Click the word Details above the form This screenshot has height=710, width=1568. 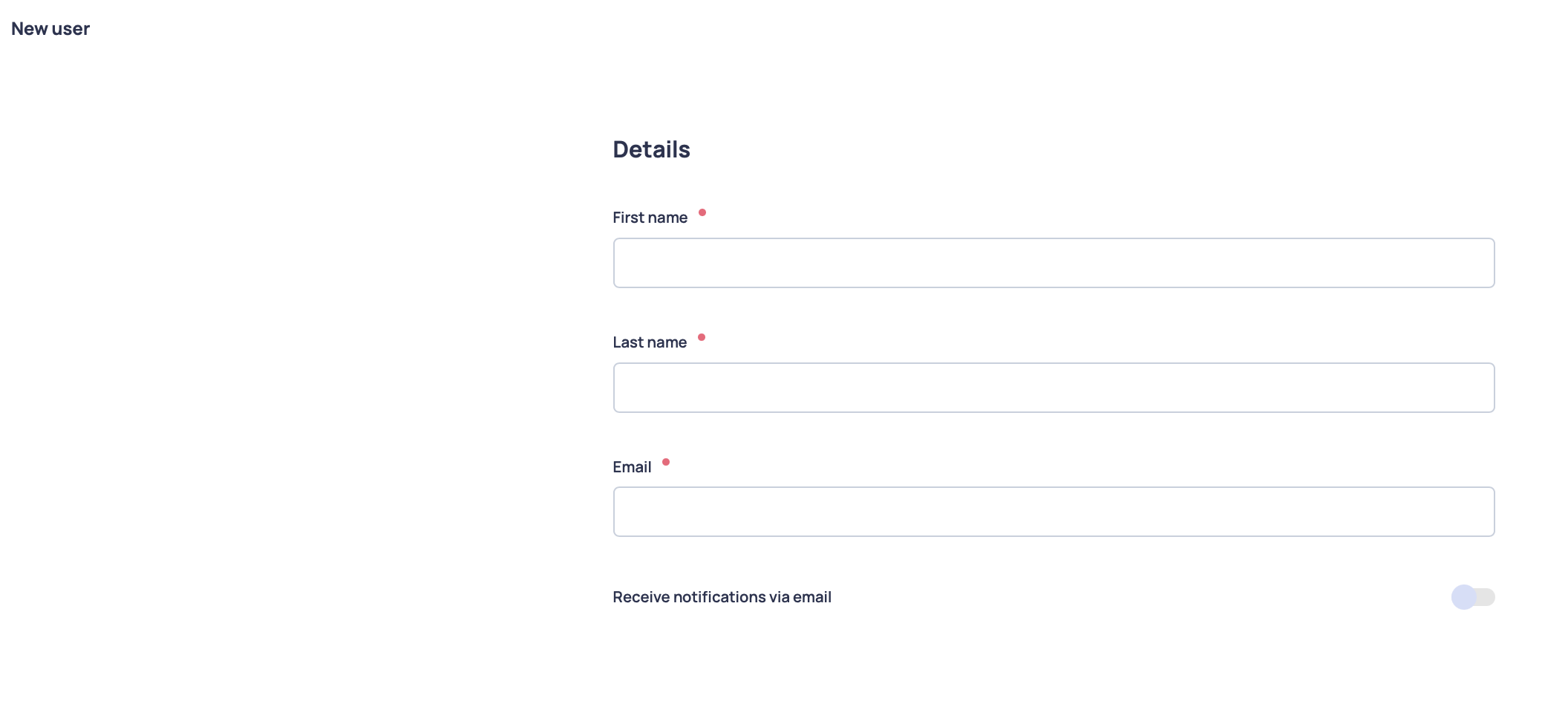(651, 149)
